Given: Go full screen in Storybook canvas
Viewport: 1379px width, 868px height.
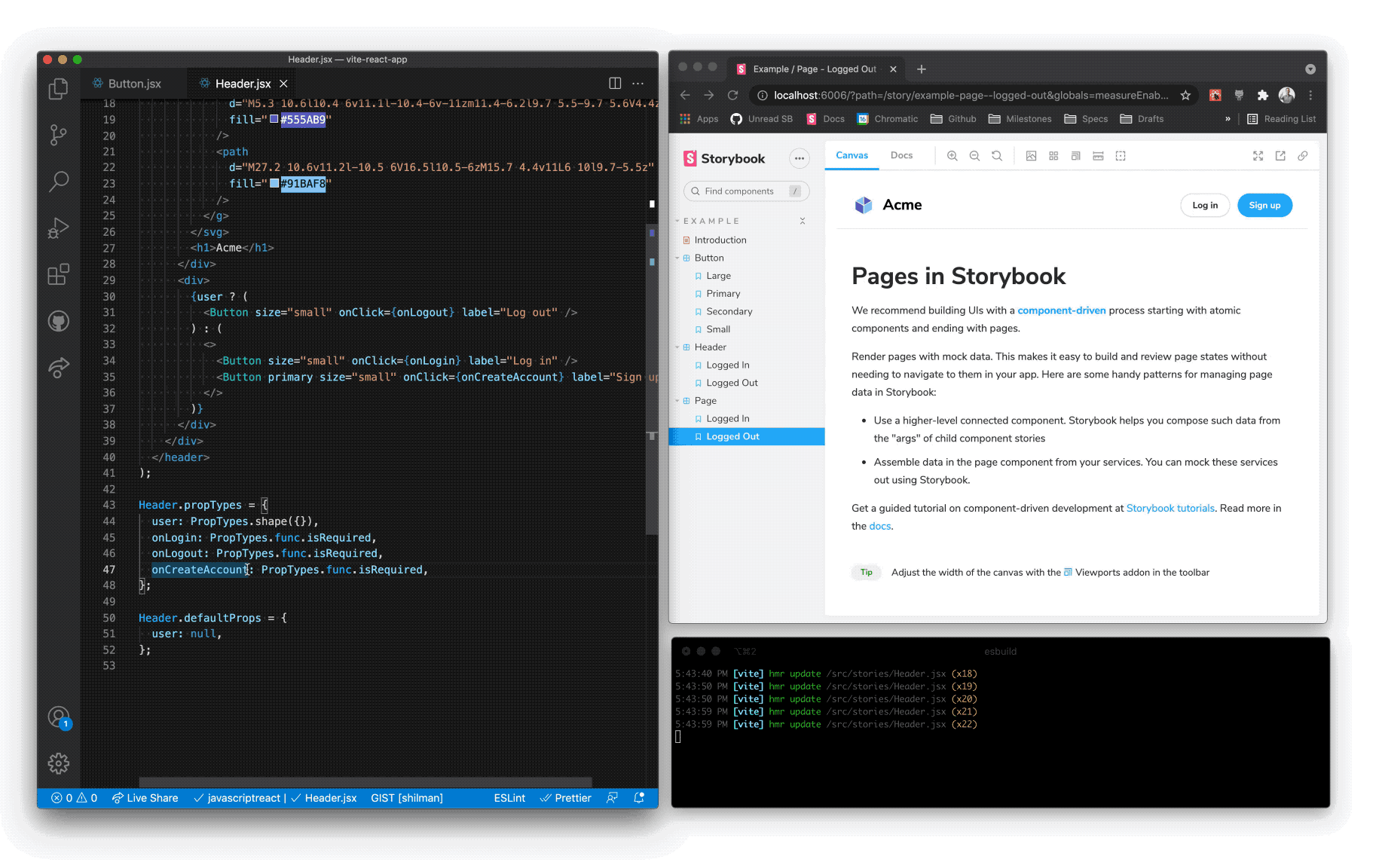Looking at the screenshot, I should [x=1258, y=156].
